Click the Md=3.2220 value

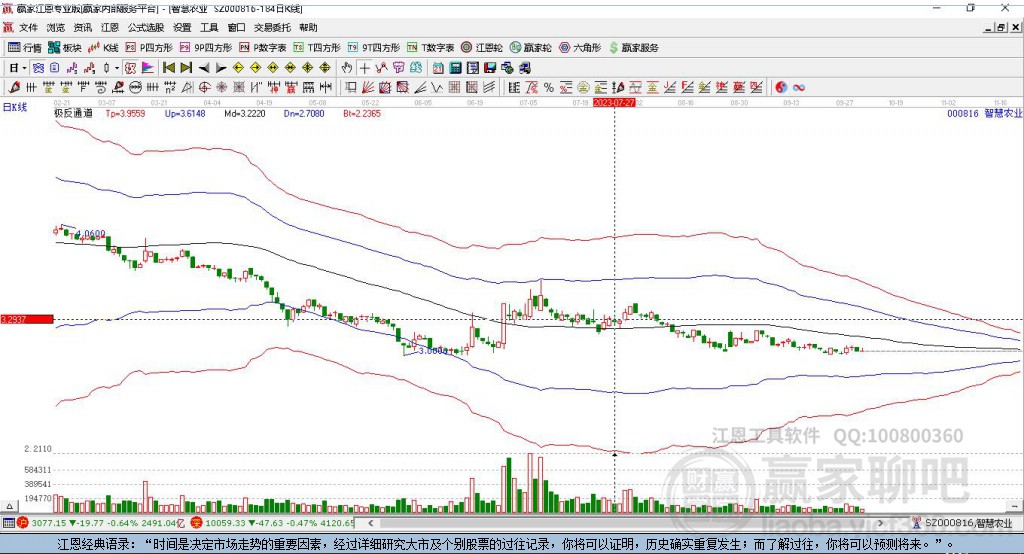click(x=245, y=113)
